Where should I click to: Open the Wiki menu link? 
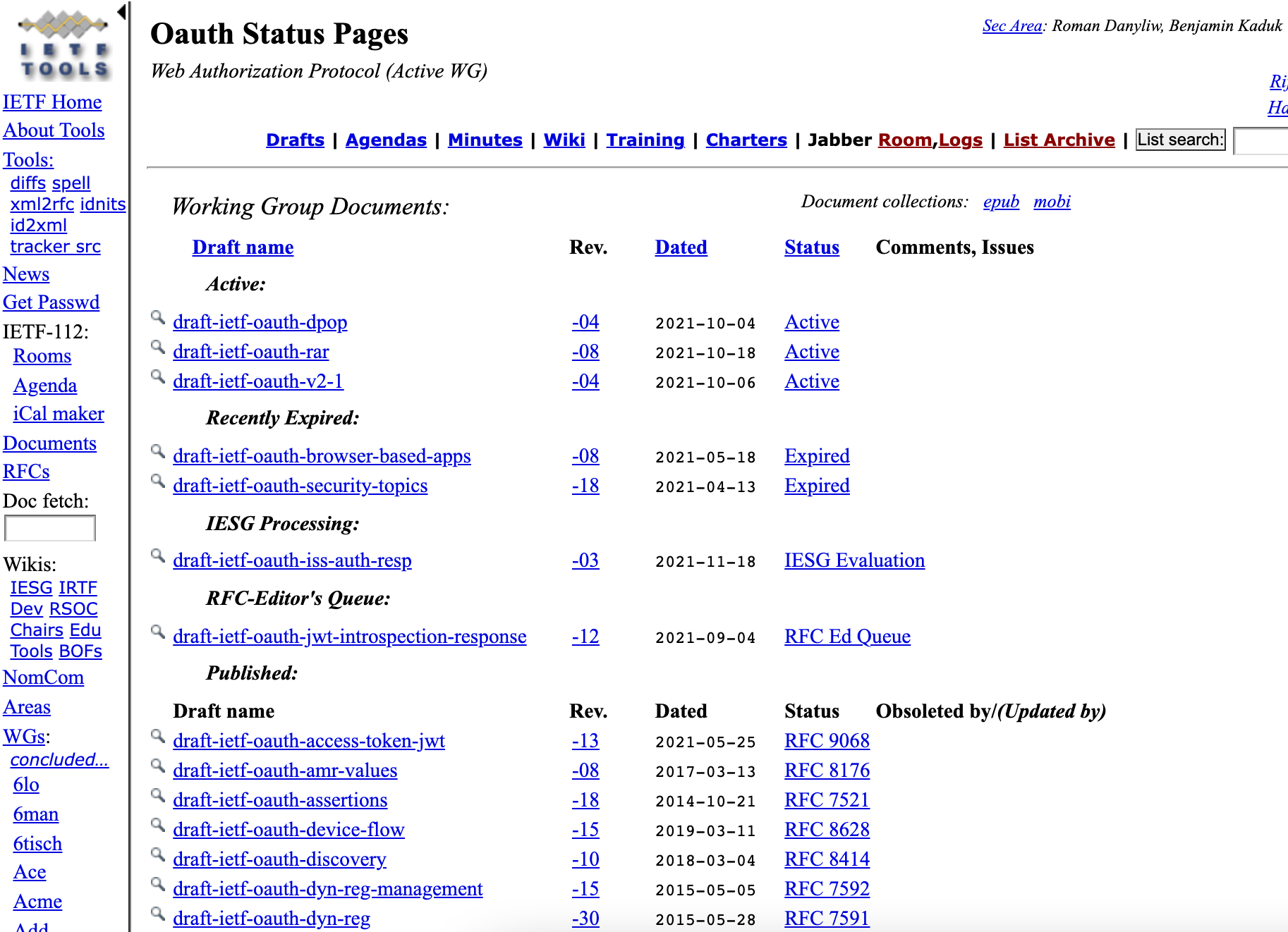point(564,140)
